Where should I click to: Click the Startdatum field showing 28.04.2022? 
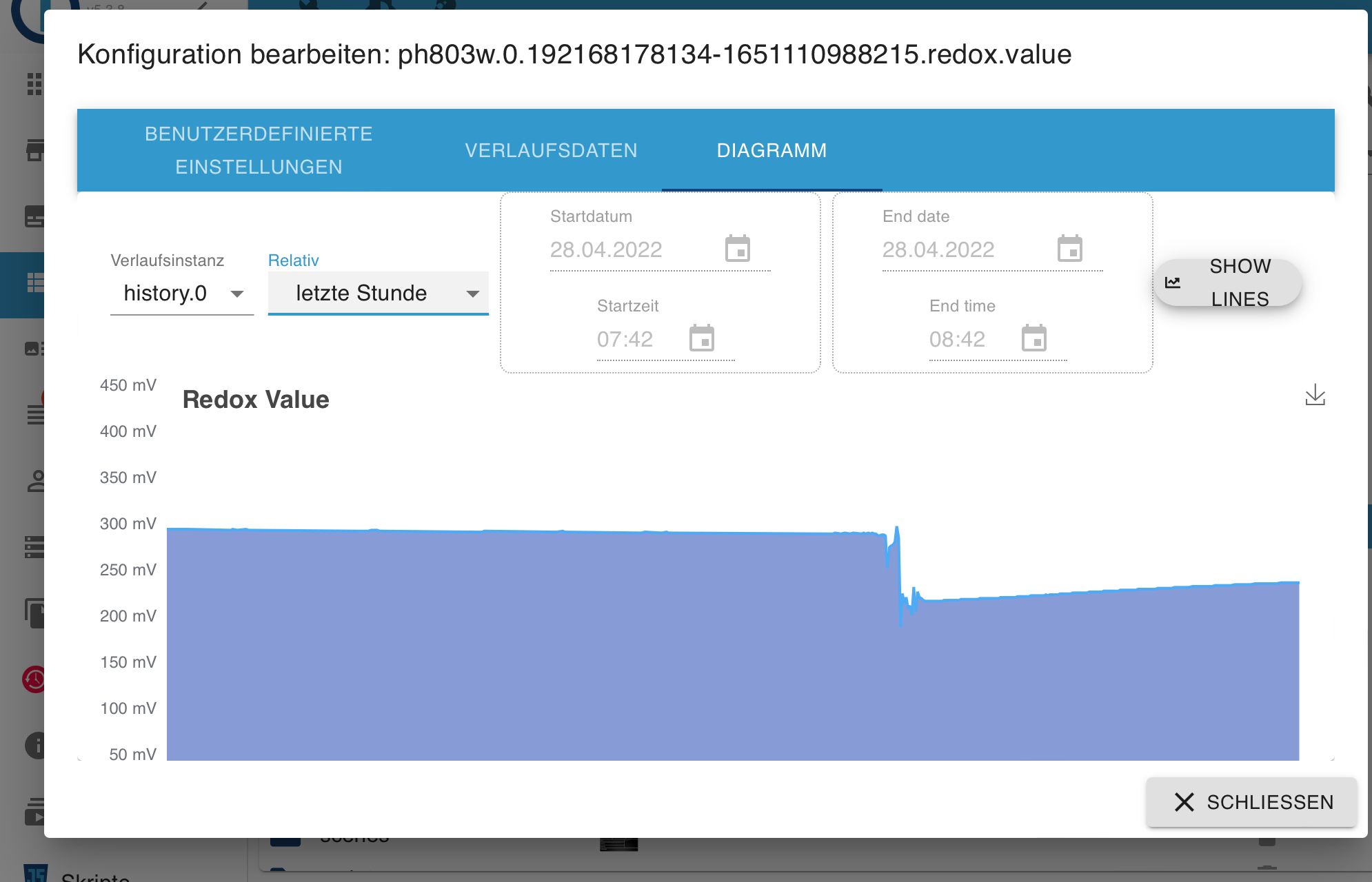click(607, 249)
